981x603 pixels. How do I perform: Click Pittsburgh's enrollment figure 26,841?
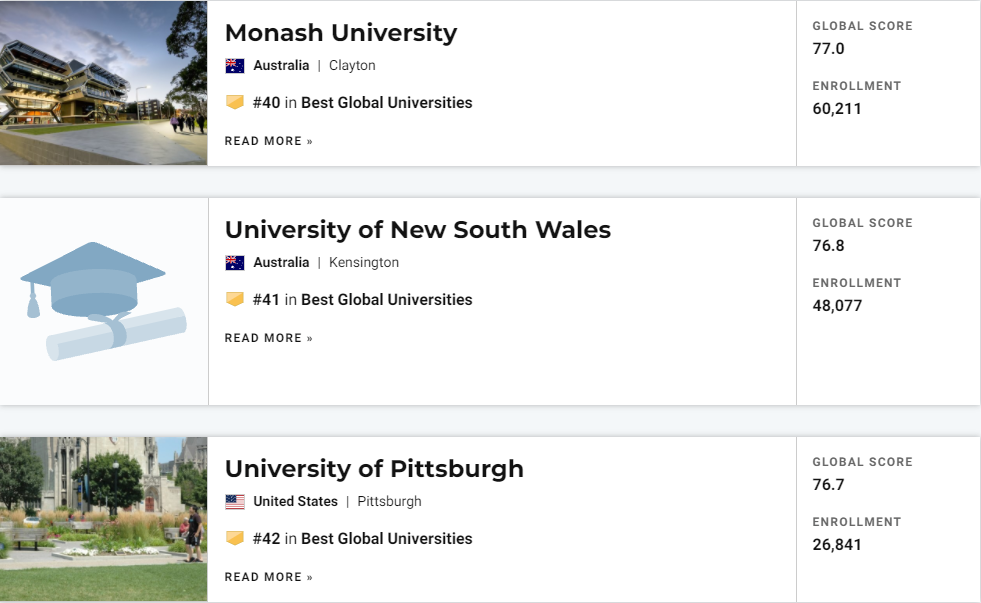(837, 544)
